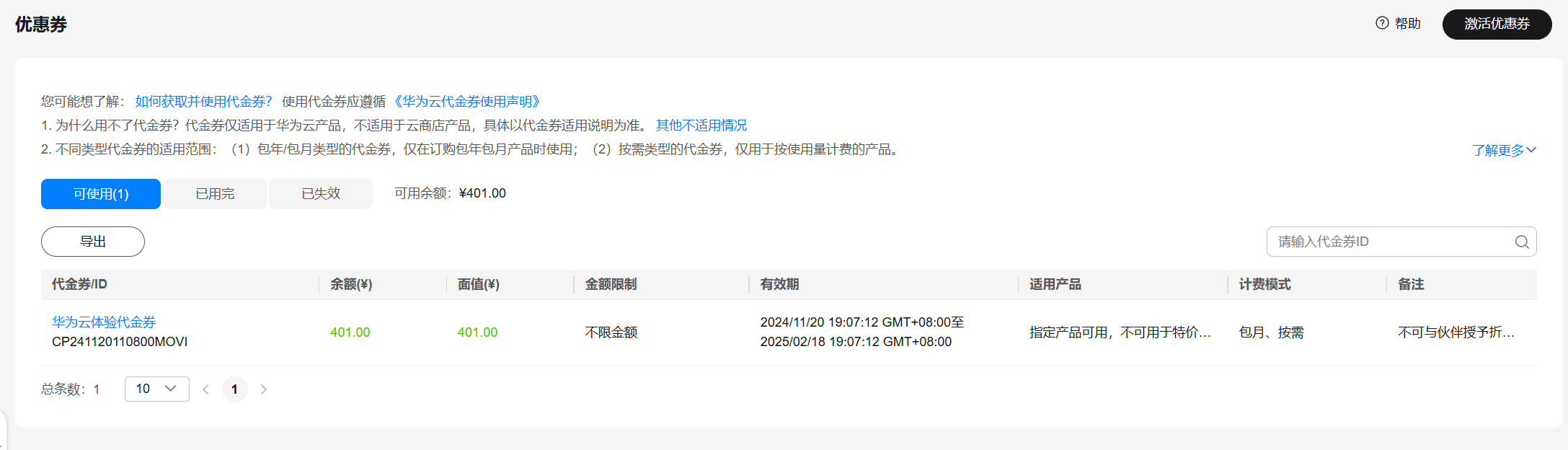Expand 了解更多 section
Viewport: 1568px width, 450px height.
[1504, 150]
